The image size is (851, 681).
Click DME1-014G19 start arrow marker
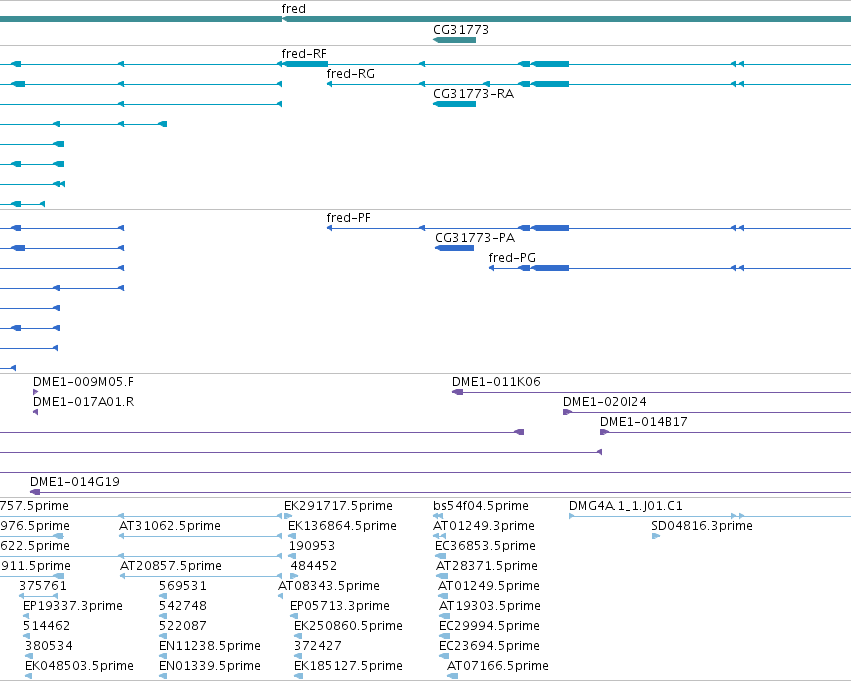35,492
